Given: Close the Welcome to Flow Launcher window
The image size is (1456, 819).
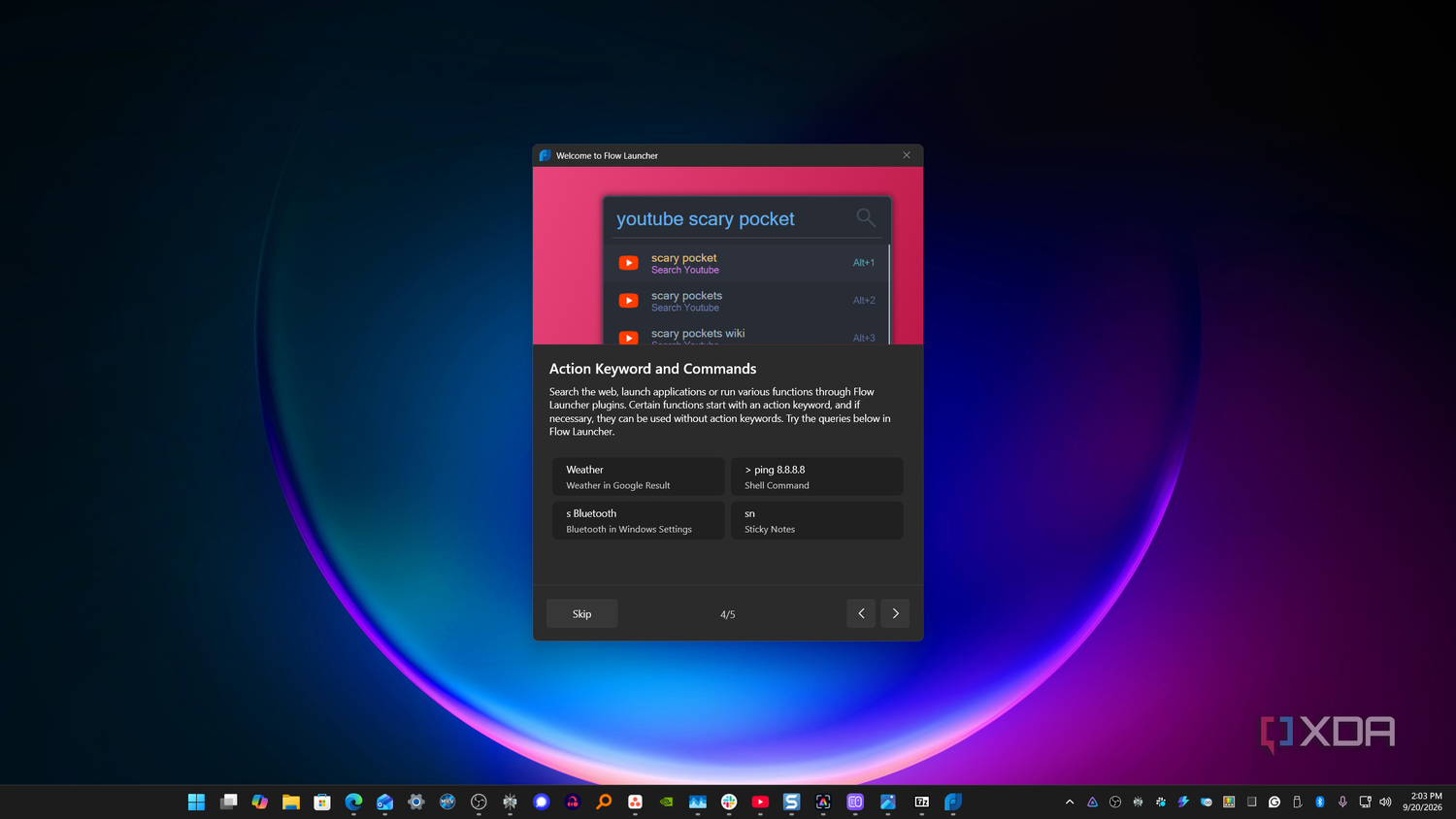Looking at the screenshot, I should click(907, 155).
